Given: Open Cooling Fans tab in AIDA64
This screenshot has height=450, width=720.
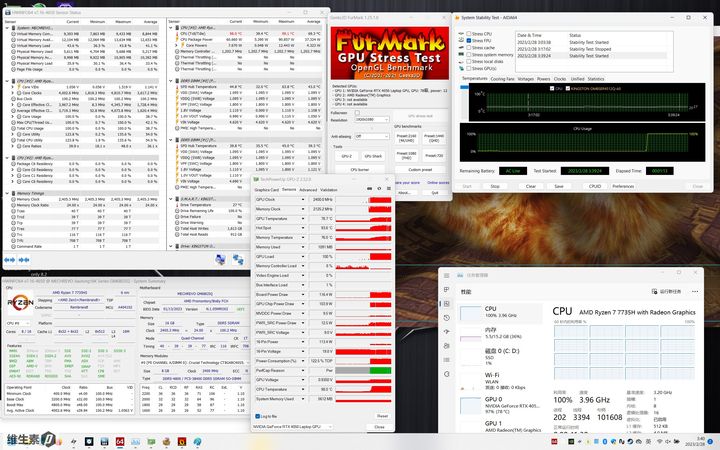Looking at the screenshot, I should (x=502, y=79).
